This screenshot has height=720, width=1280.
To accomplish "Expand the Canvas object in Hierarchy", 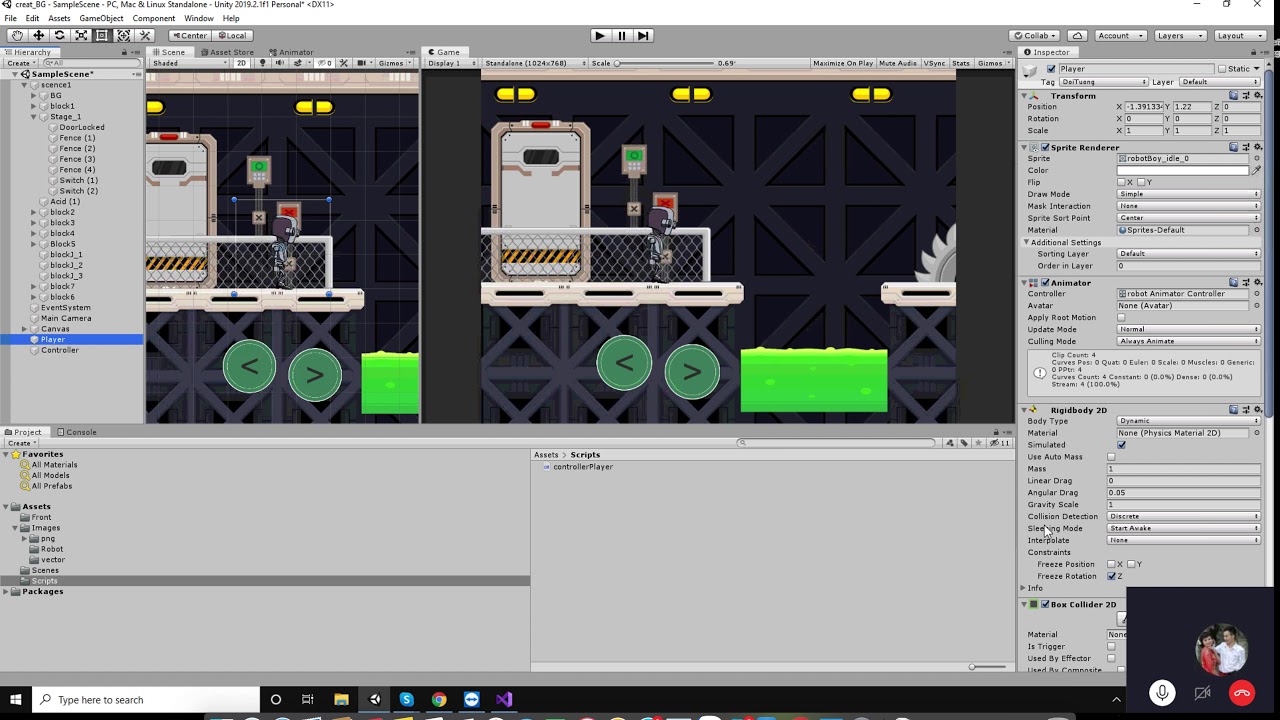I will click(x=24, y=329).
